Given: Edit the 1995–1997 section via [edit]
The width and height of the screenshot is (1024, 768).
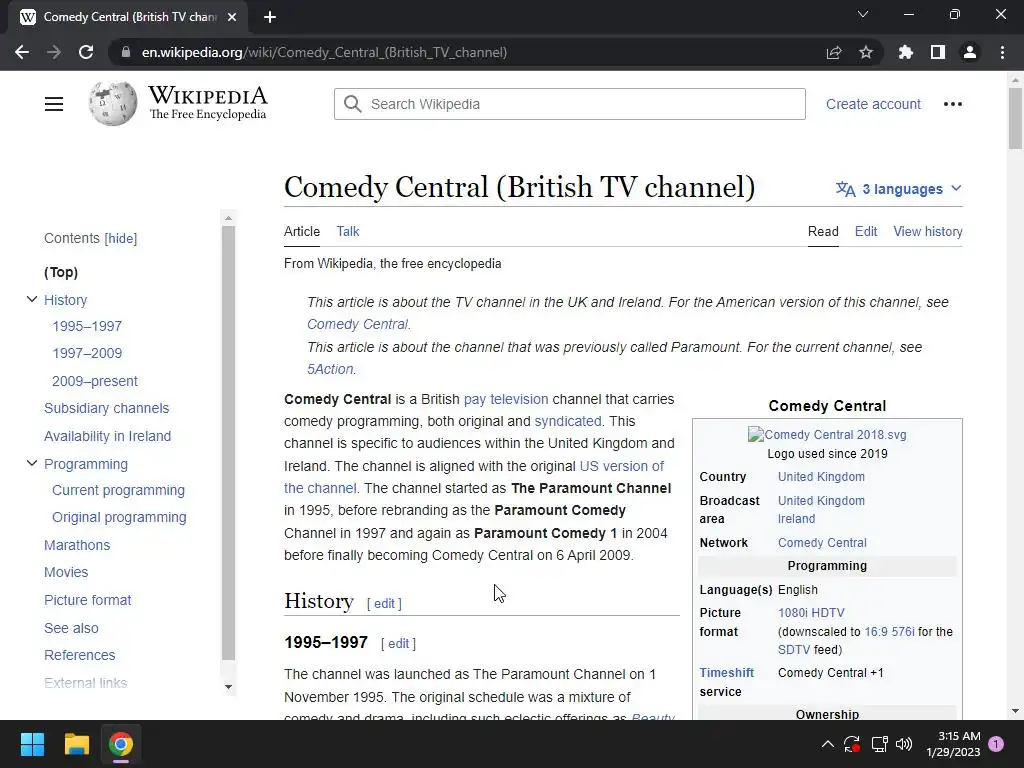Looking at the screenshot, I should click(x=398, y=644).
